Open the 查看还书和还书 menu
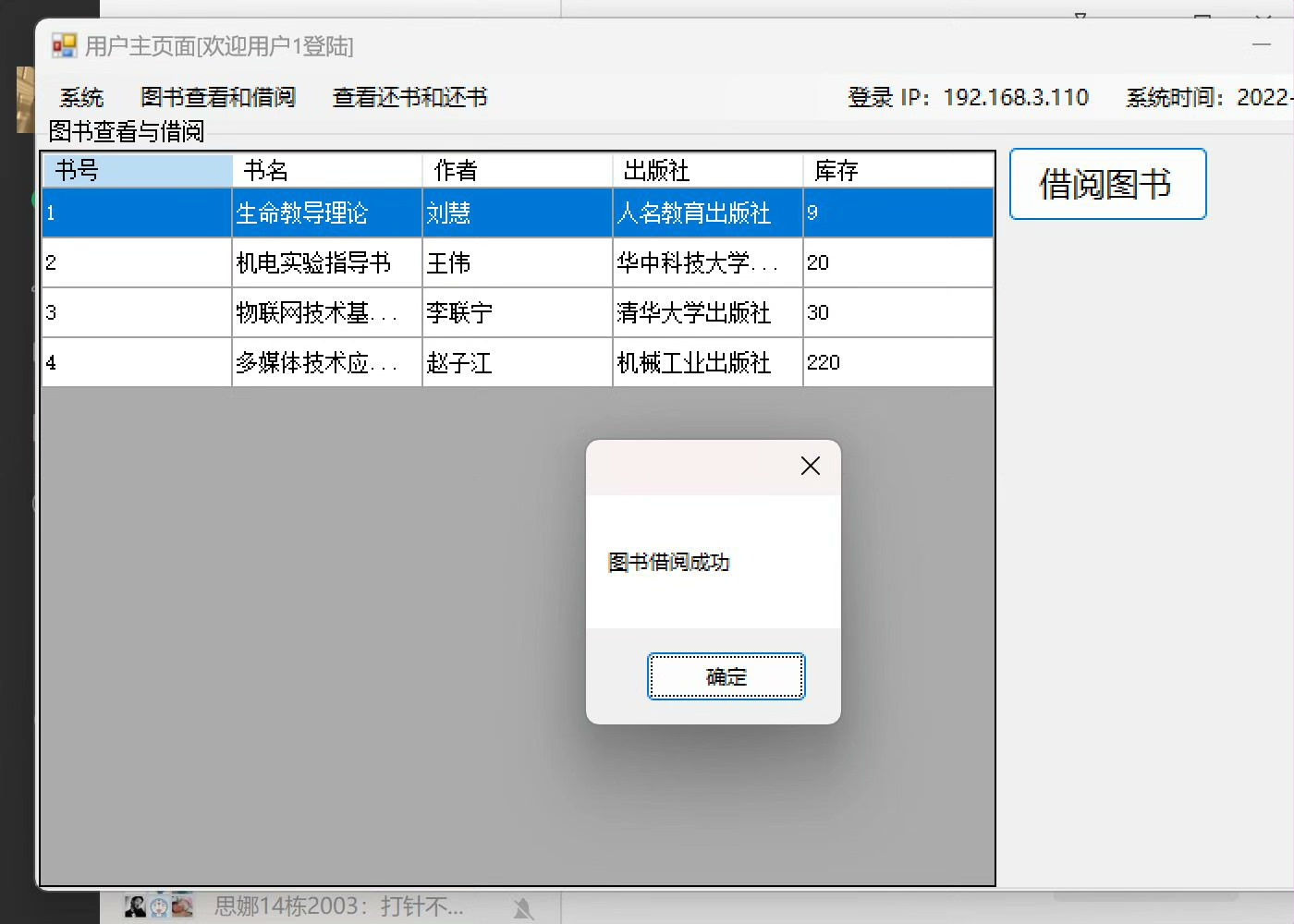Screen dimensions: 1294x924 point(409,97)
